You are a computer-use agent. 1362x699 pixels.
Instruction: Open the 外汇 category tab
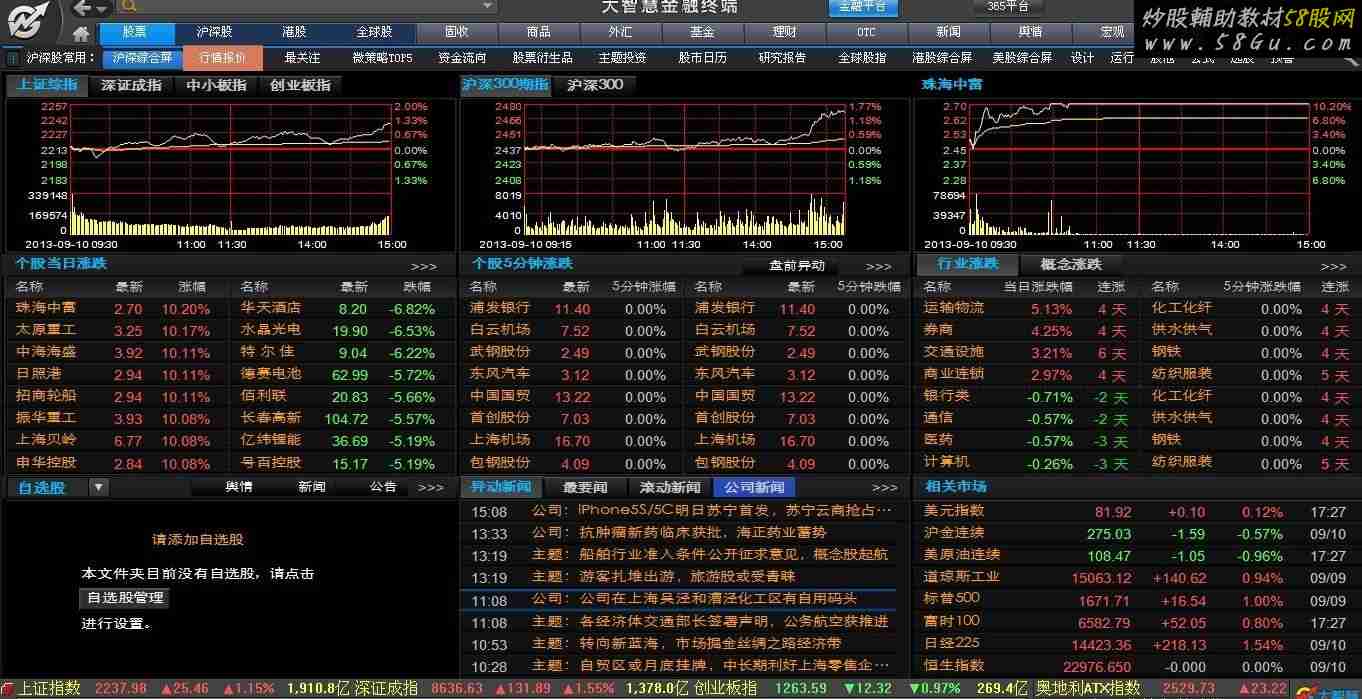point(620,32)
